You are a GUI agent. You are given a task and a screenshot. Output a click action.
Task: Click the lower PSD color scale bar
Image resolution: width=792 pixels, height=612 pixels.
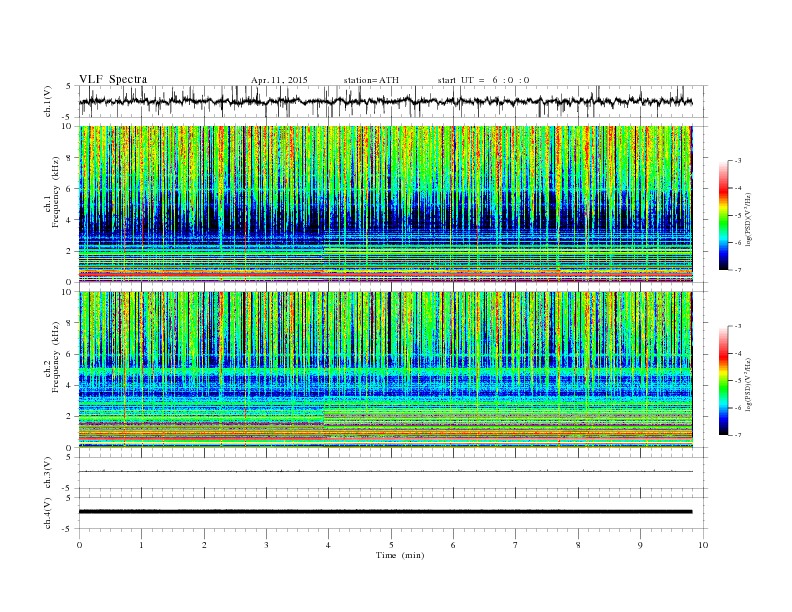[x=723, y=380]
